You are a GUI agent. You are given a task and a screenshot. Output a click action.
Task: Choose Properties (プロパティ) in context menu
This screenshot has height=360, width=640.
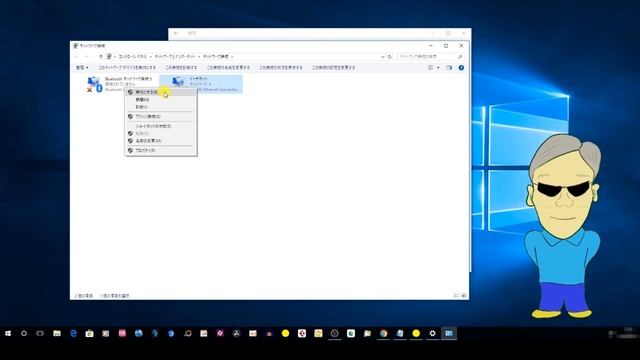coord(161,151)
